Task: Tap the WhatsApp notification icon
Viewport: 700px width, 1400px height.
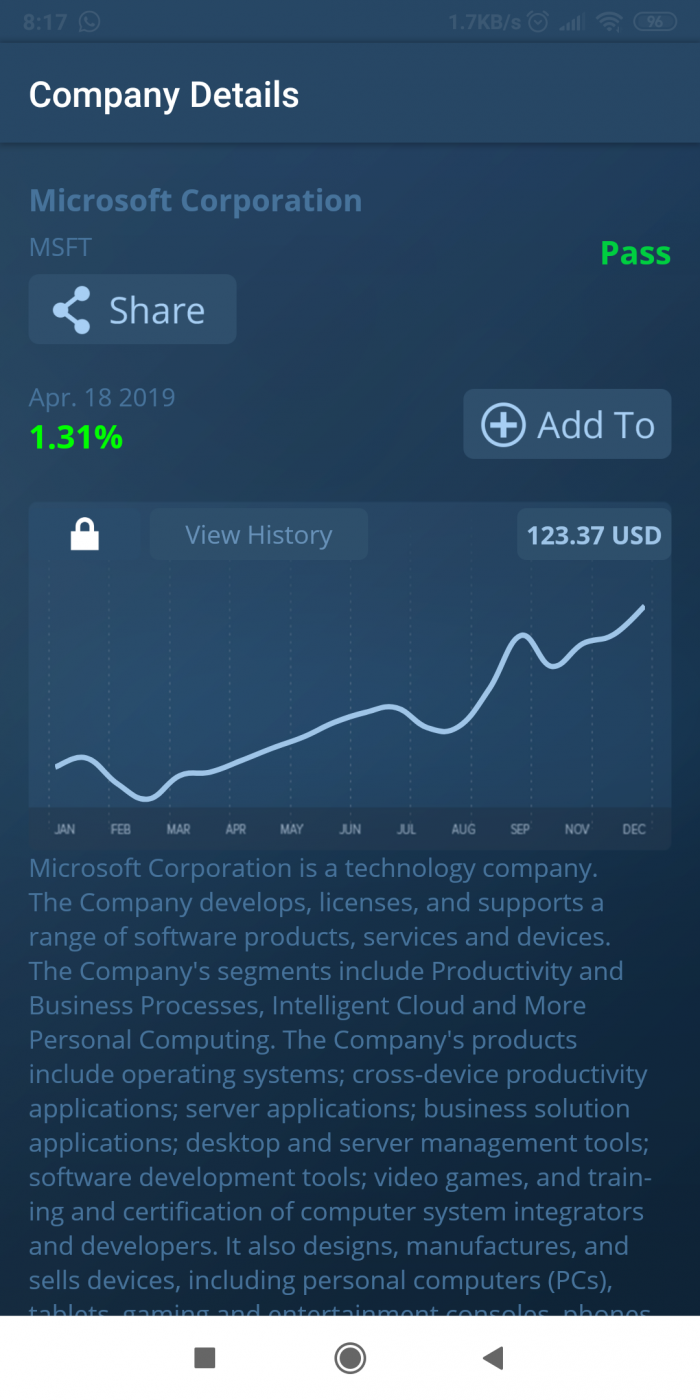Action: (x=90, y=21)
